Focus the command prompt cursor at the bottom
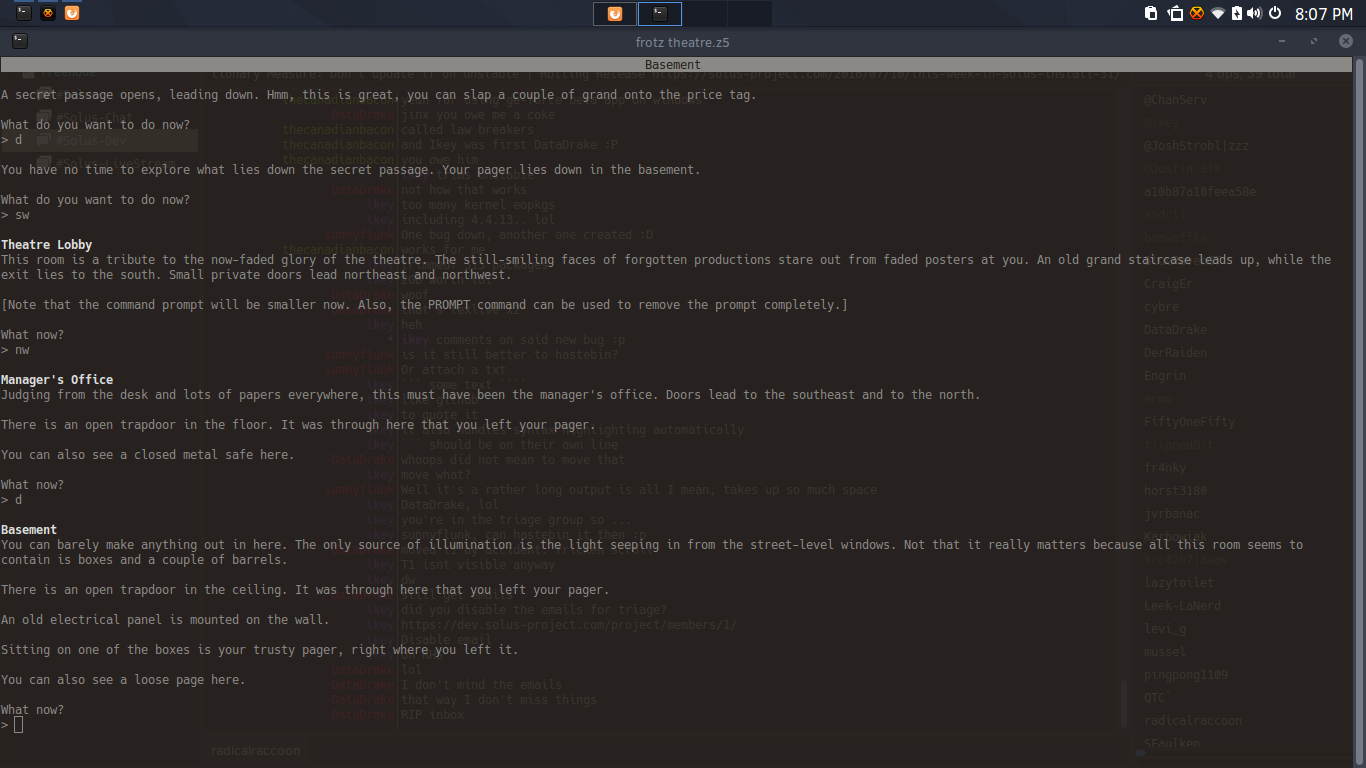This screenshot has width=1366, height=768. pos(18,724)
